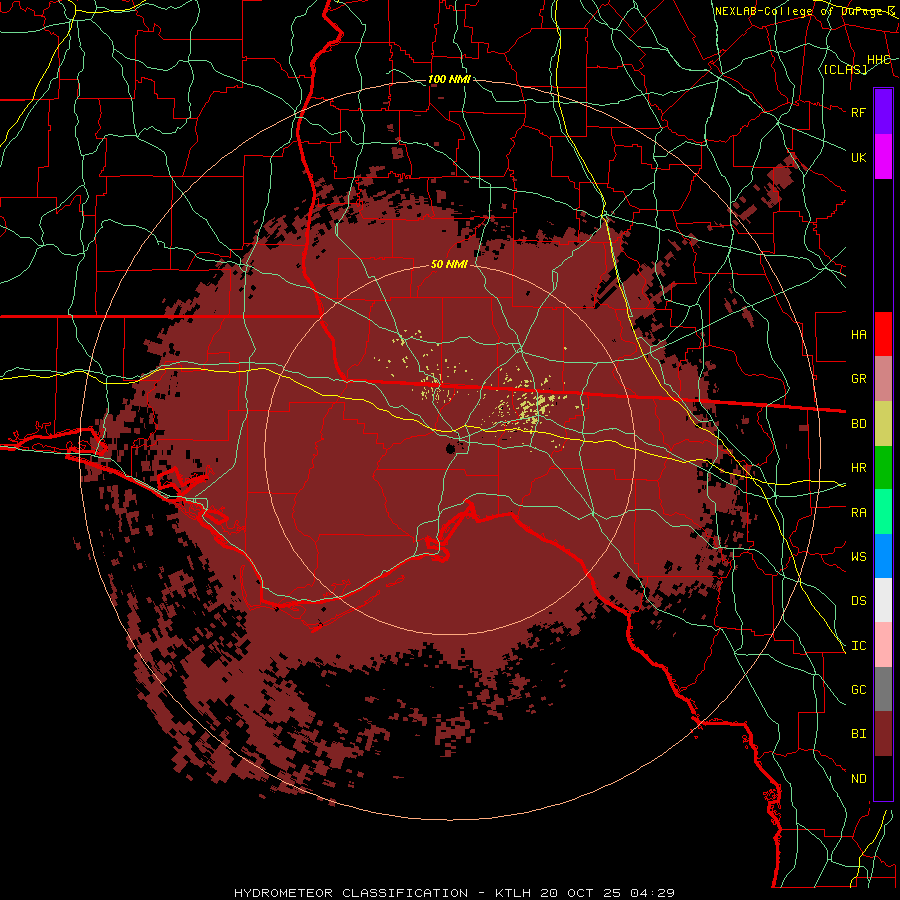
Task: Click the BD legend label
Action: click(x=858, y=424)
